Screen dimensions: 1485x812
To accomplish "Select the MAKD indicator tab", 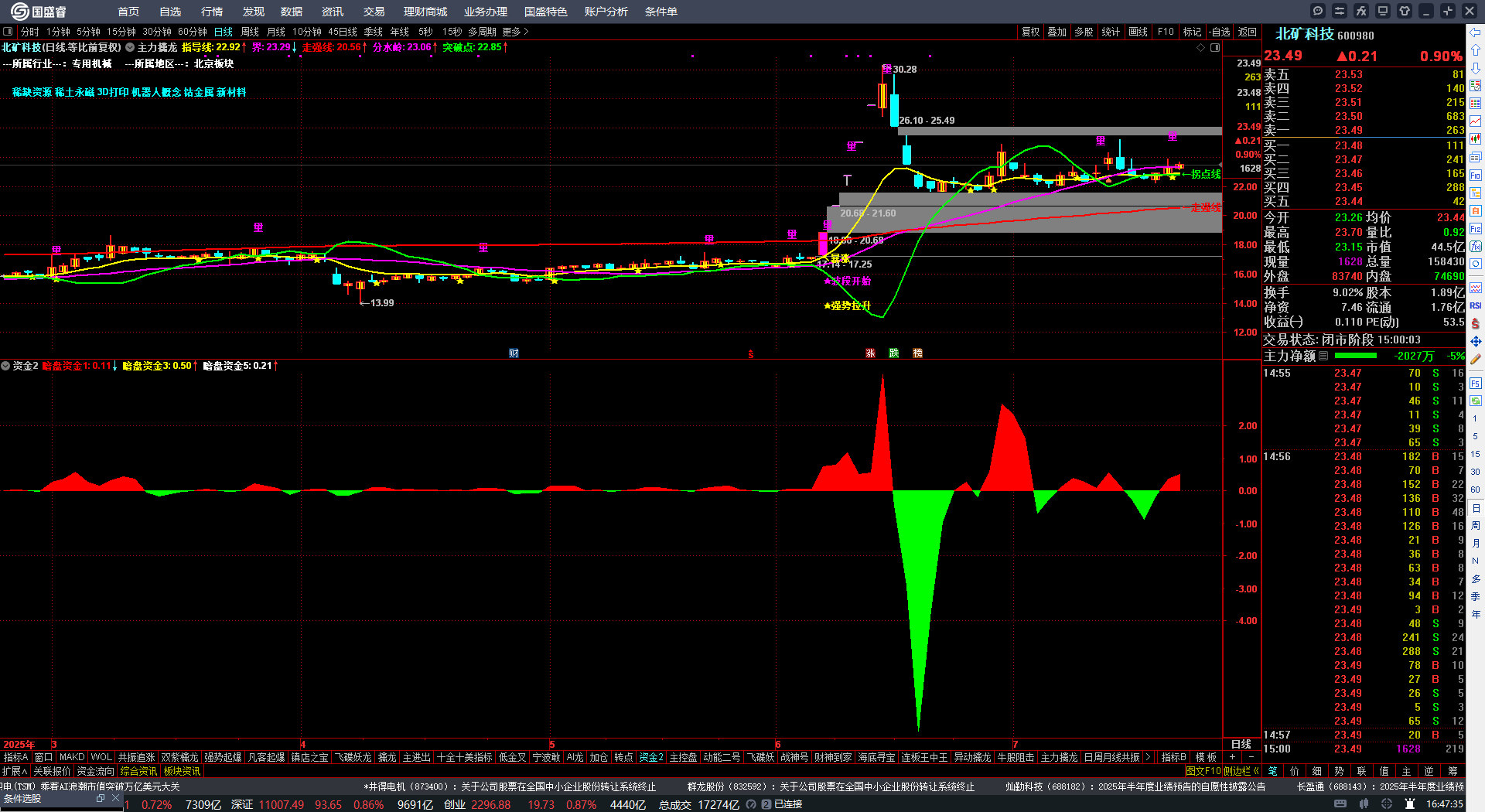I will click(x=72, y=757).
